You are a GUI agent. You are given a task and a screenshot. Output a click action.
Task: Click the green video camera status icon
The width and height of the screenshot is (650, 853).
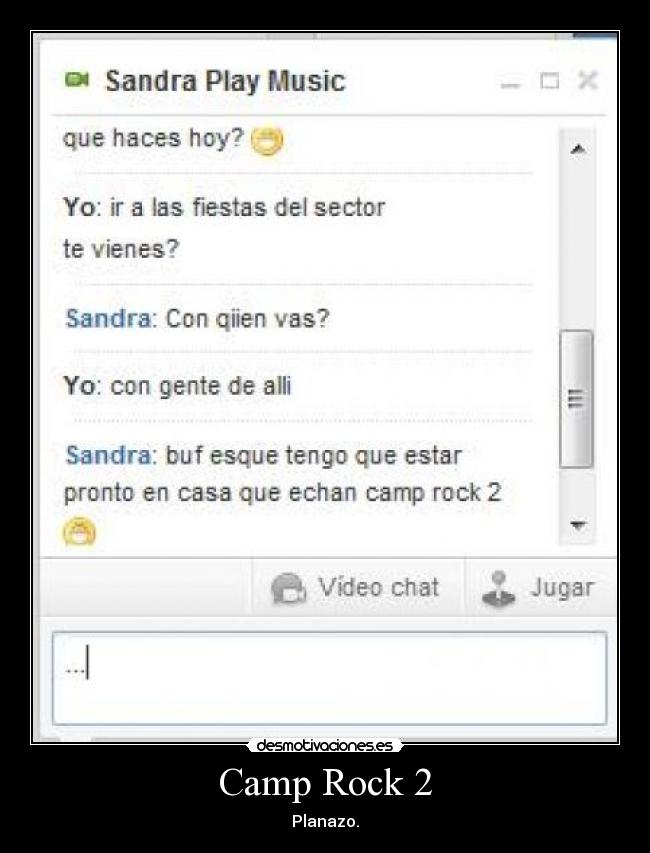tap(77, 80)
